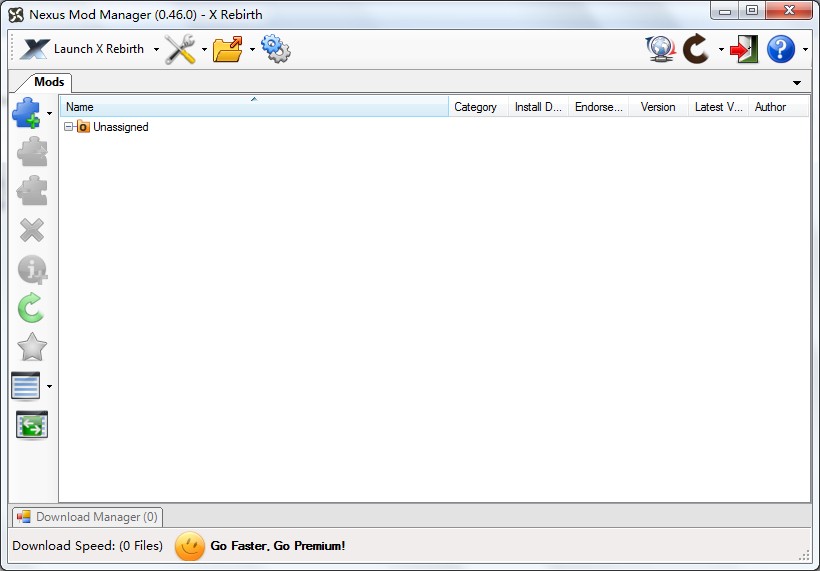
Task: Open the Download Manager (0) tab
Action: pyautogui.click(x=87, y=517)
